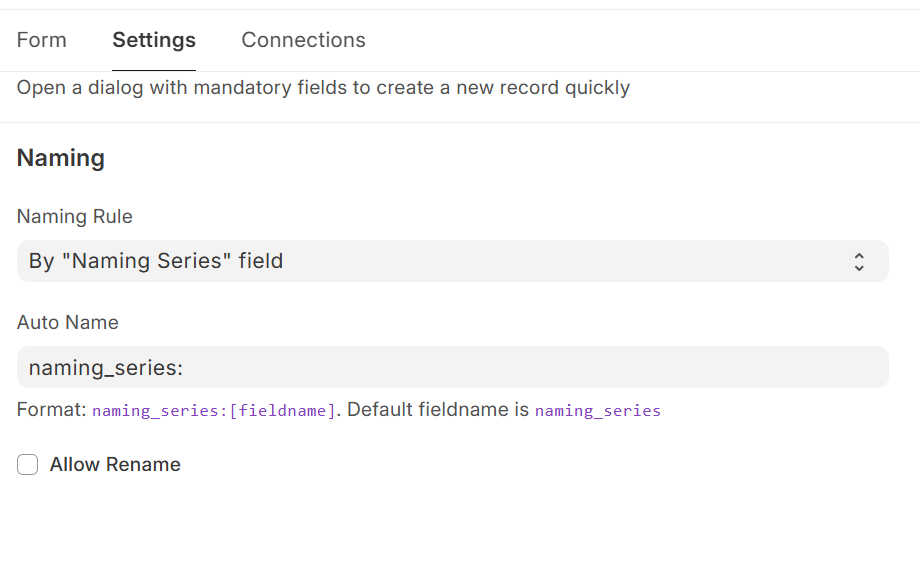Viewport: 920px width, 577px height.
Task: Click the Naming section heading
Action: coord(60,158)
